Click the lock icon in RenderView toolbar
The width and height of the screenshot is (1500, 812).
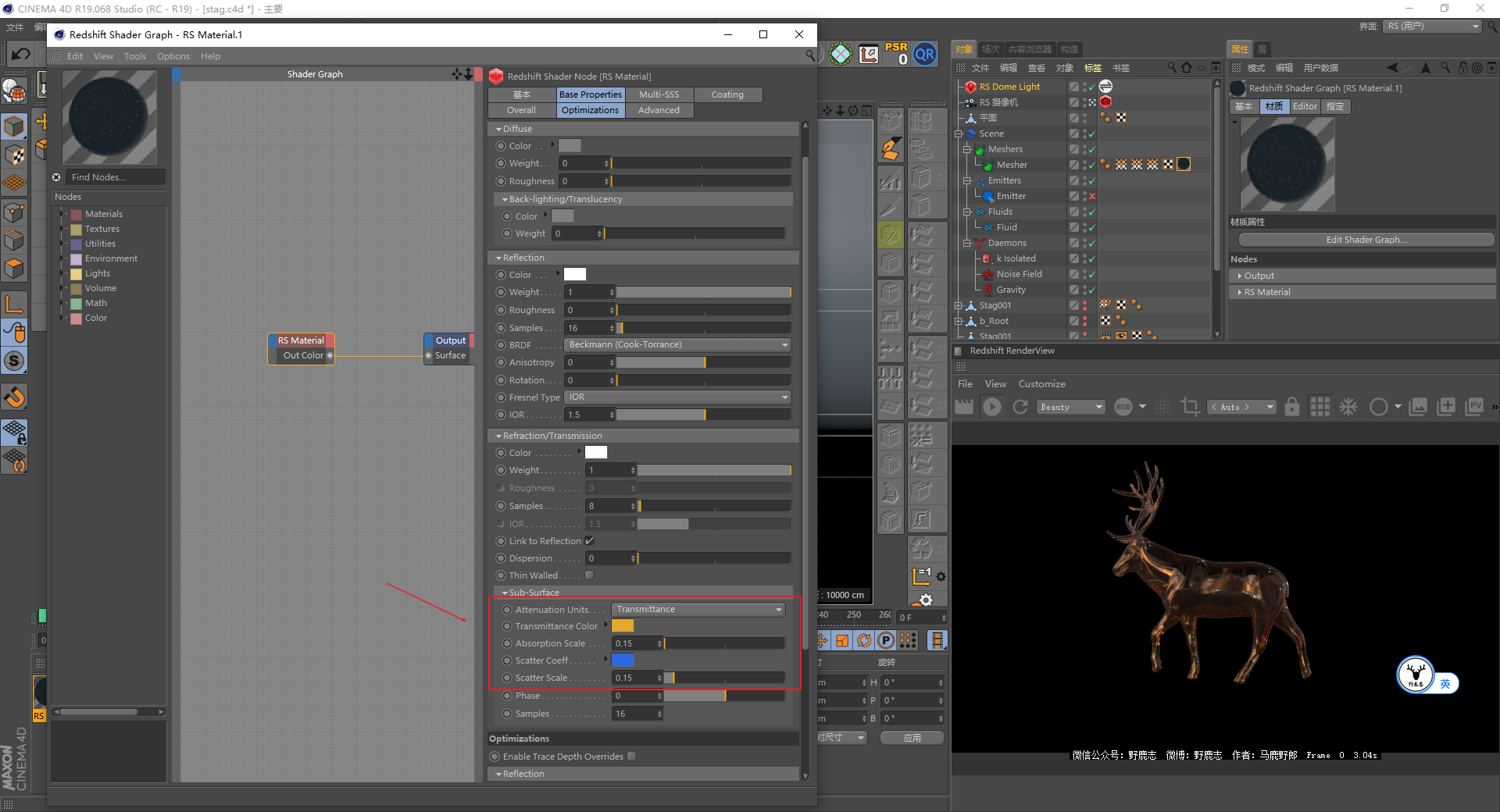coord(1292,407)
